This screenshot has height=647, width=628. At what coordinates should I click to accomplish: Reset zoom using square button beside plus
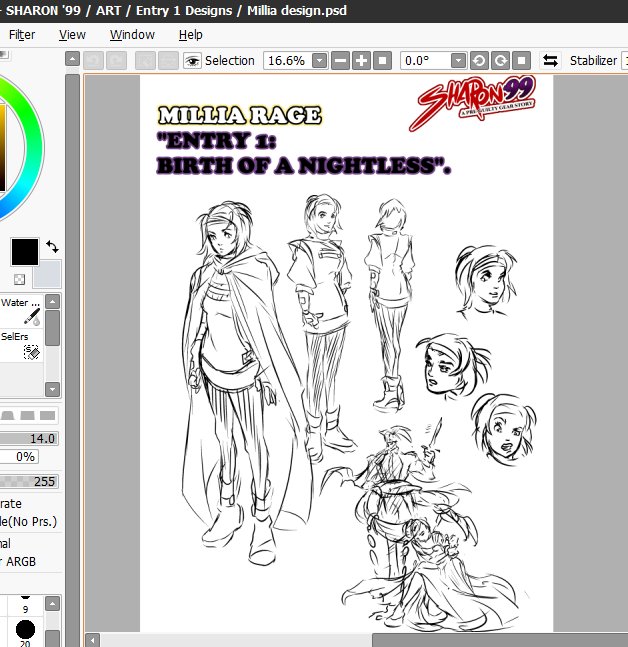[x=382, y=61]
